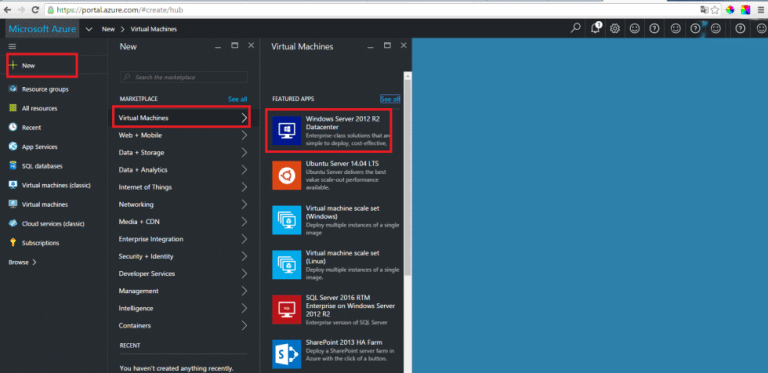Collapse the sidebar with the hamburger icon
The width and height of the screenshot is (768, 373).
(13, 47)
